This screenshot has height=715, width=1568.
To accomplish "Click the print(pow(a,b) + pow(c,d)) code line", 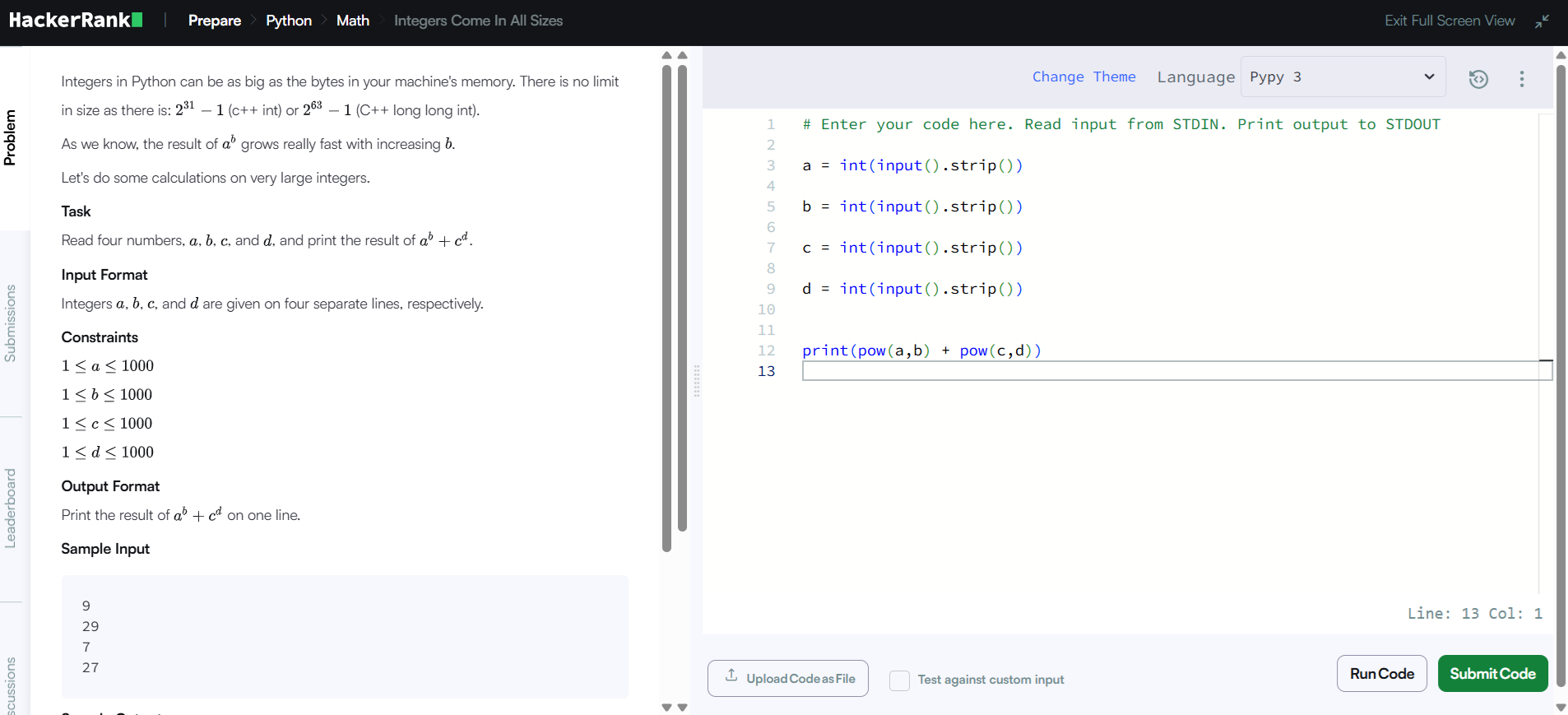I will [x=921, y=351].
